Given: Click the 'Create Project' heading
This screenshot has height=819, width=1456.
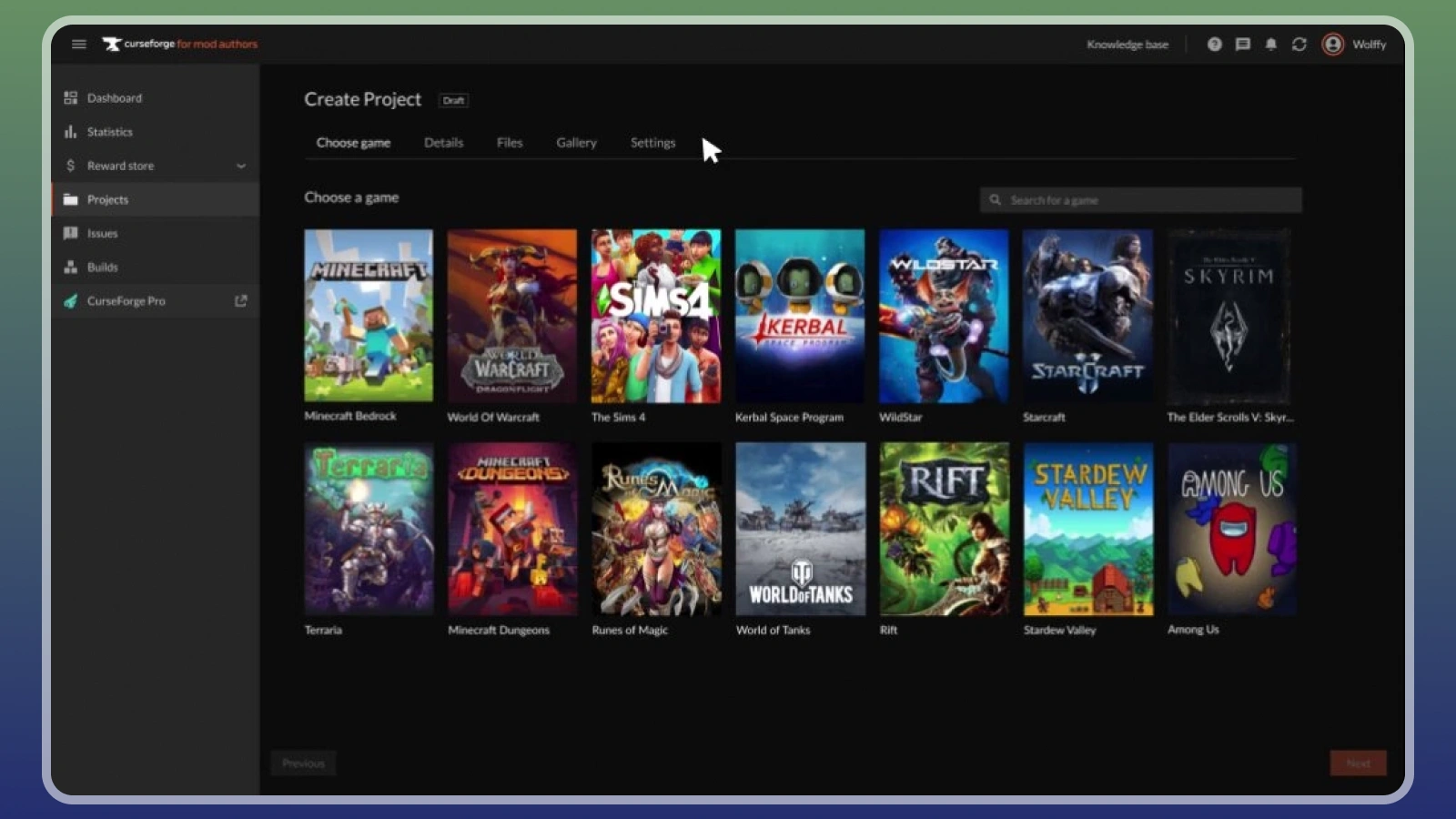Looking at the screenshot, I should coord(362,99).
